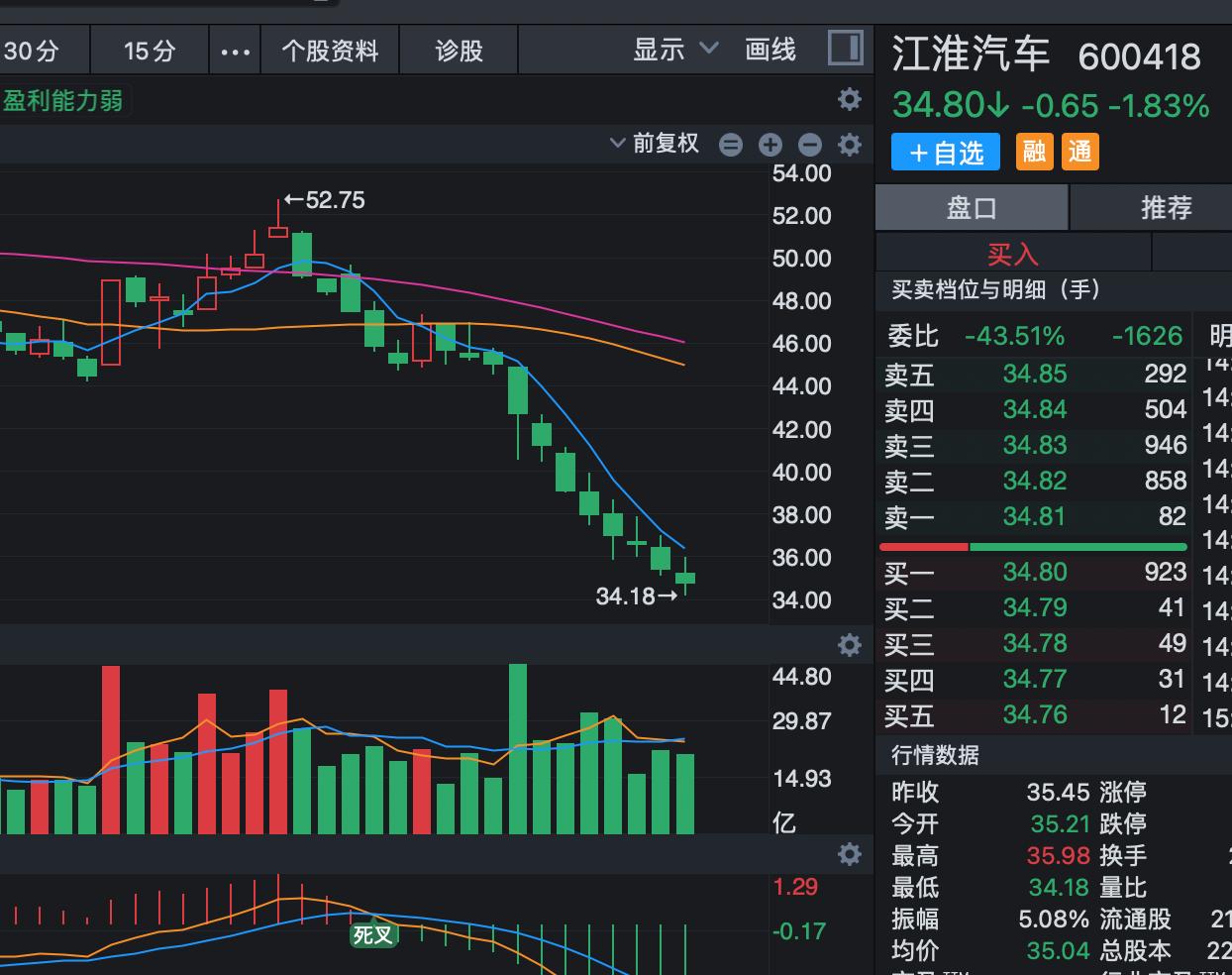1232x975 pixels.
Task: Click the 通 connect badge
Action: (1080, 152)
